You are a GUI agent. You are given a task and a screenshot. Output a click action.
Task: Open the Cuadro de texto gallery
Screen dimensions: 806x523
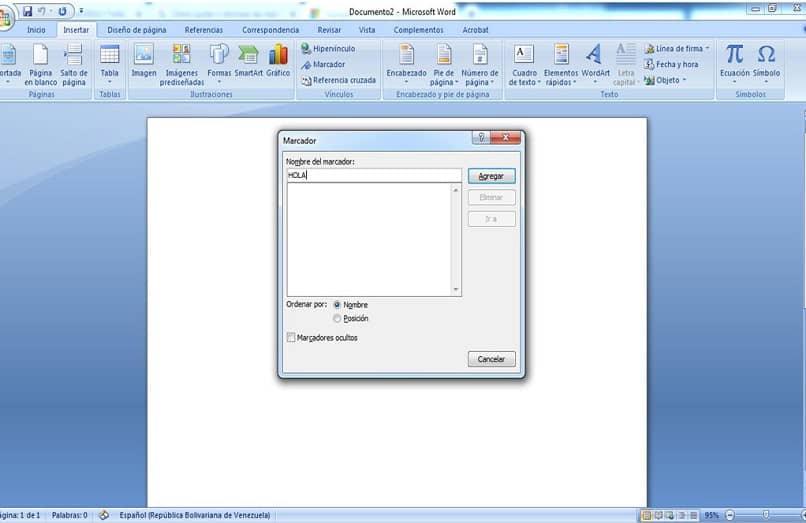524,65
